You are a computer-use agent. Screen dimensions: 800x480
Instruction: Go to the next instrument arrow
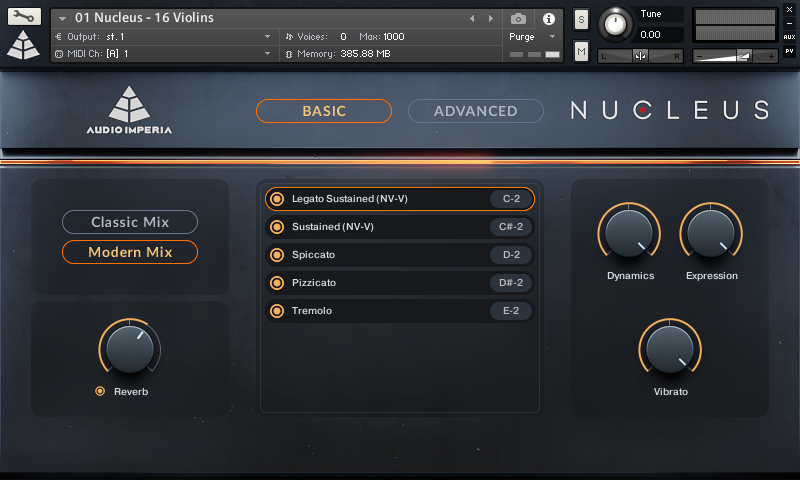coord(491,19)
